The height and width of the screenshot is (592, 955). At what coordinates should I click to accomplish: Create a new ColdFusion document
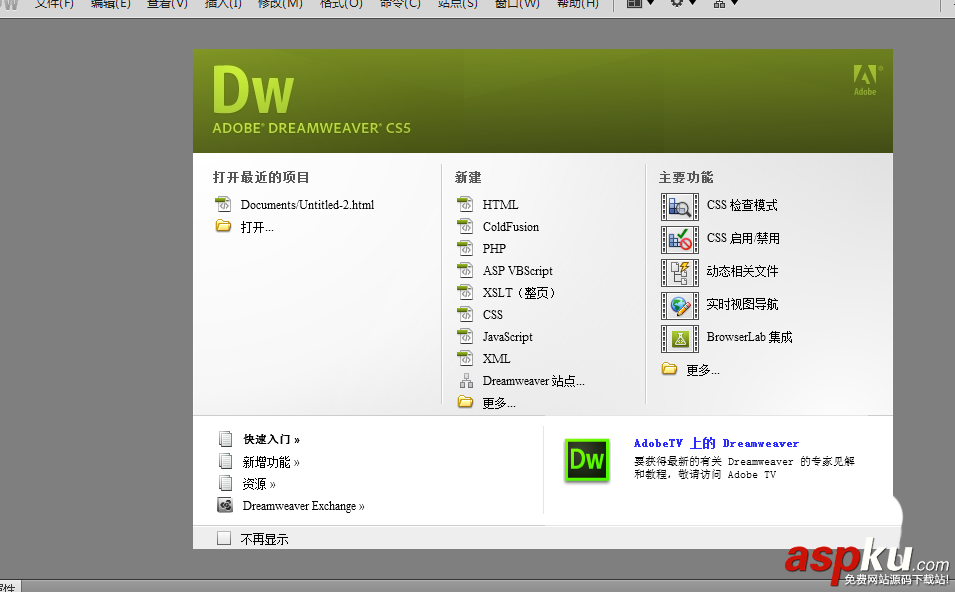click(510, 227)
